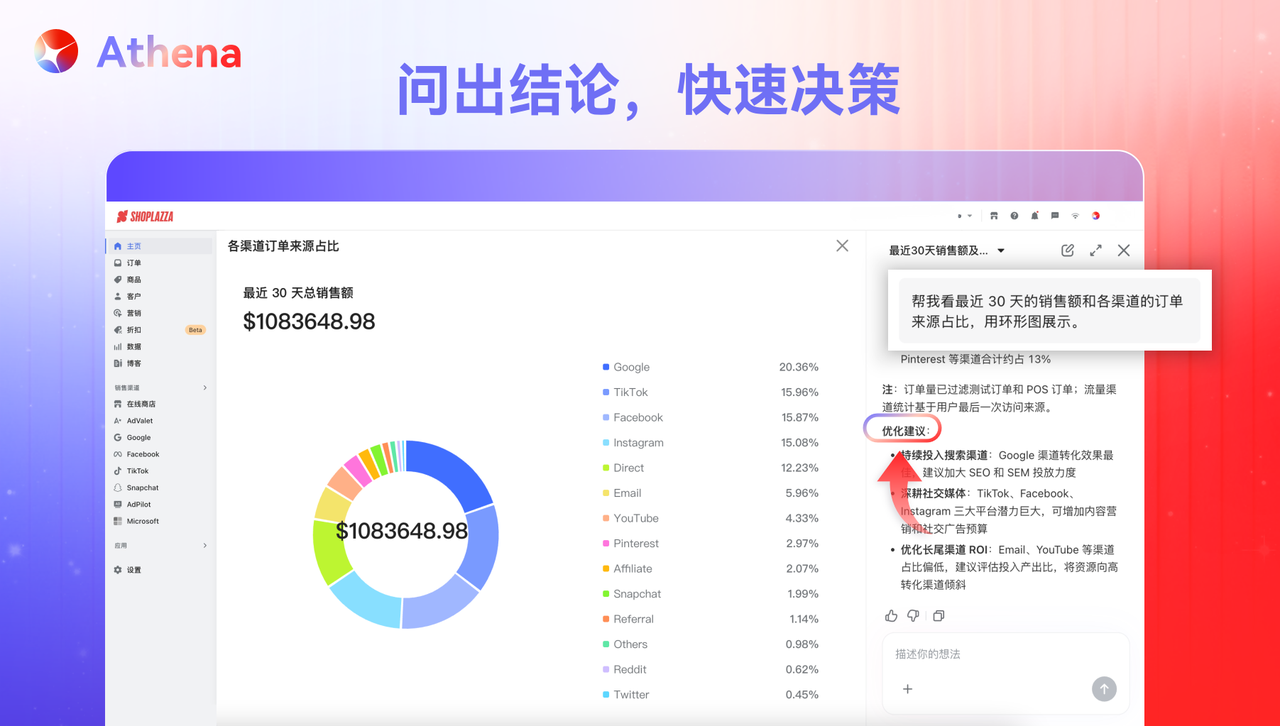This screenshot has width=1280, height=726.
Task: Copy the assistant response
Action: [938, 616]
